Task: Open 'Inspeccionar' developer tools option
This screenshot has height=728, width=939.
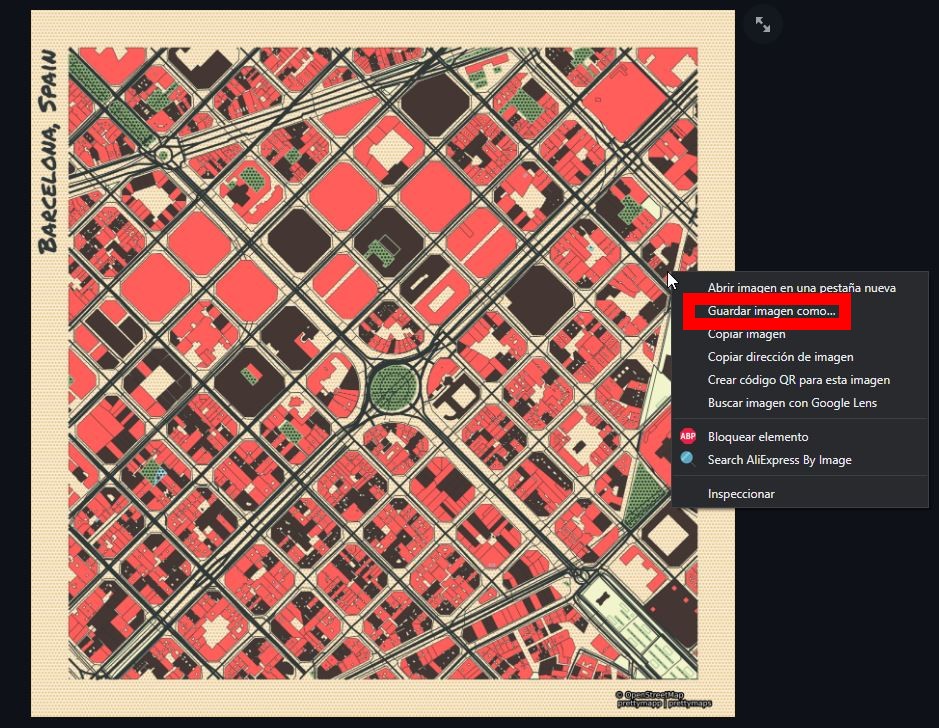Action: point(740,494)
